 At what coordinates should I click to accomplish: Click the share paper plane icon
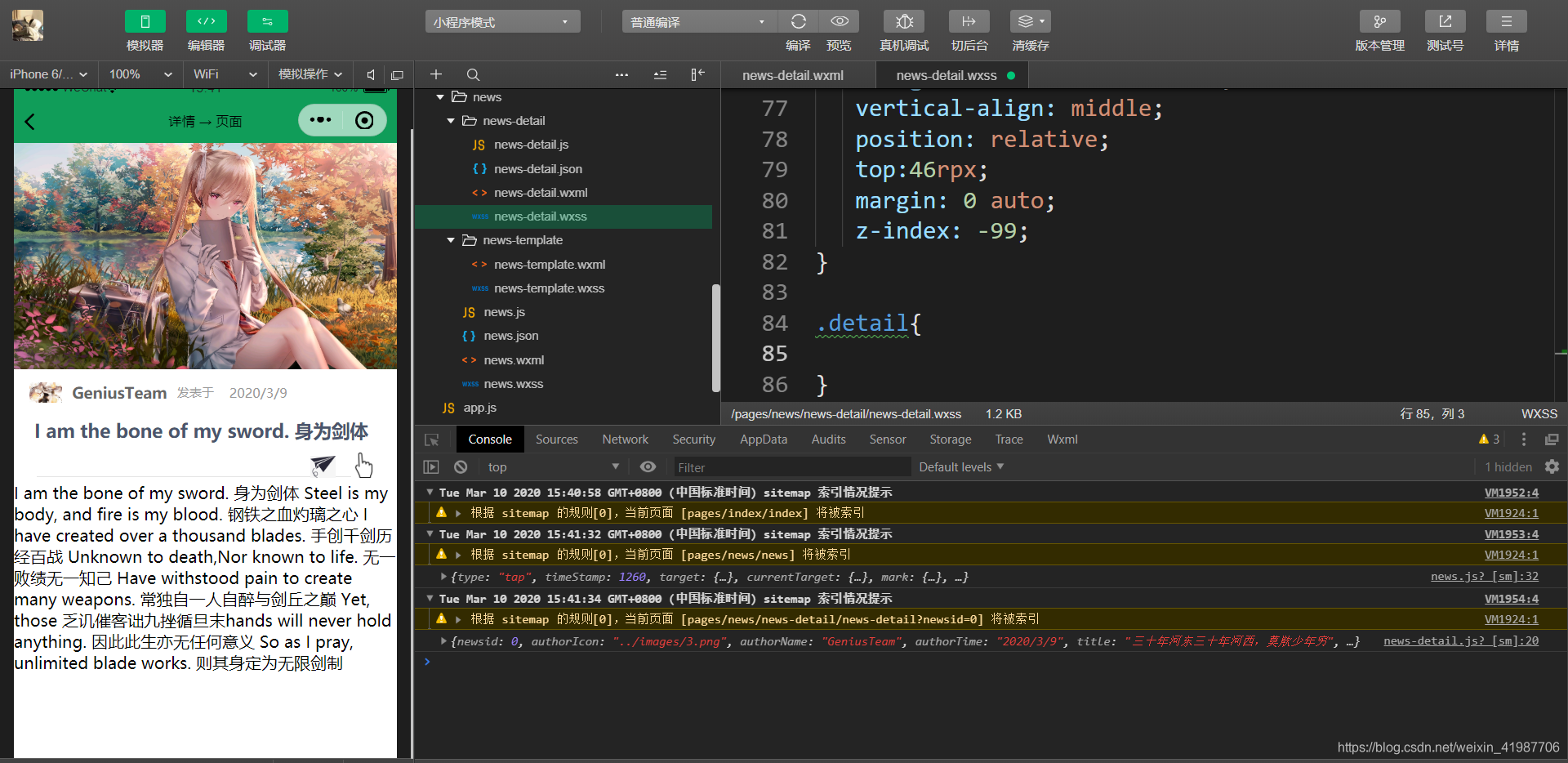coord(323,466)
